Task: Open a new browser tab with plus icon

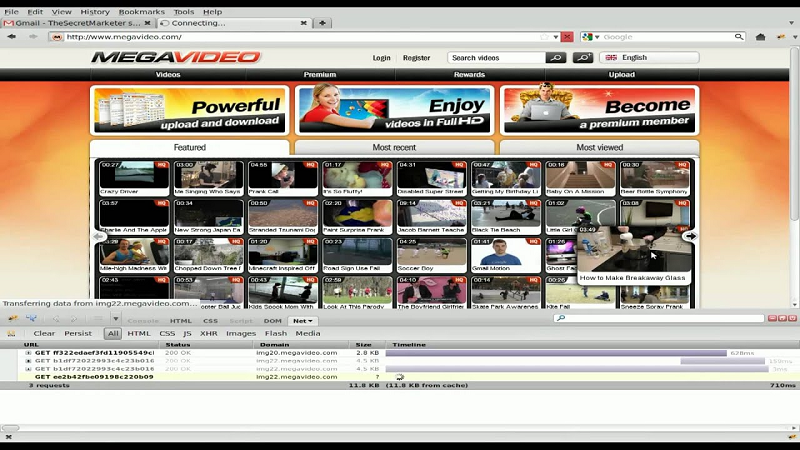Action: [x=323, y=23]
